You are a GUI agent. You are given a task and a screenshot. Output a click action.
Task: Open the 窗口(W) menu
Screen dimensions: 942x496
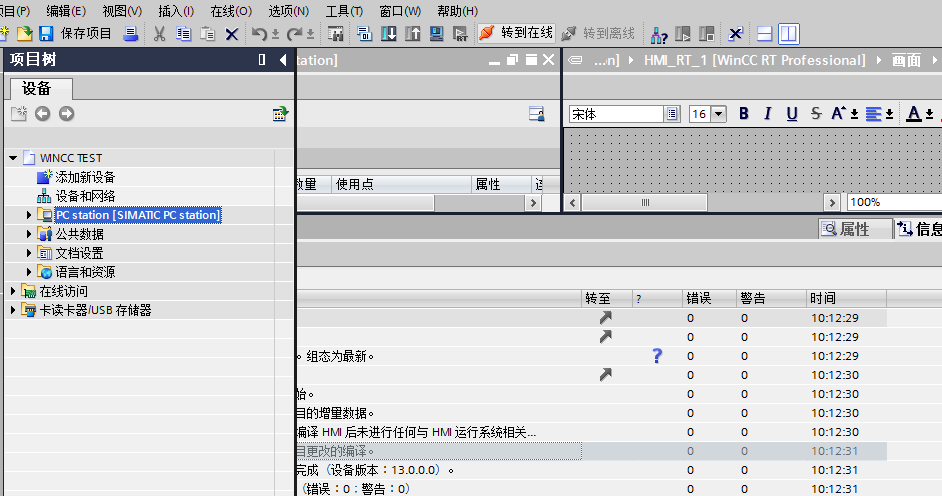400,11
